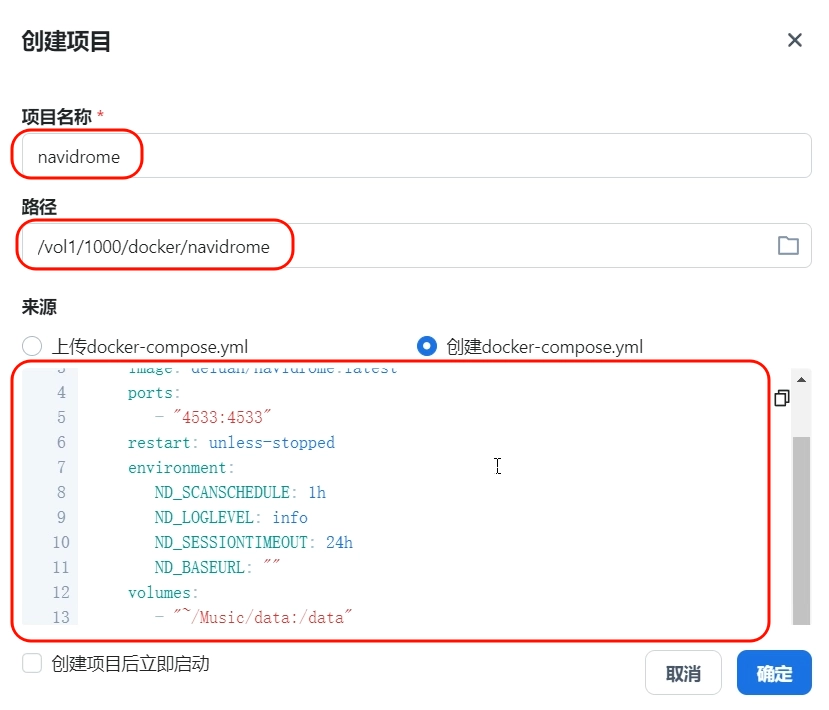Image resolution: width=829 pixels, height=710 pixels.
Task: Enable 创建项目后立即启动 checkbox
Action: tap(32, 663)
